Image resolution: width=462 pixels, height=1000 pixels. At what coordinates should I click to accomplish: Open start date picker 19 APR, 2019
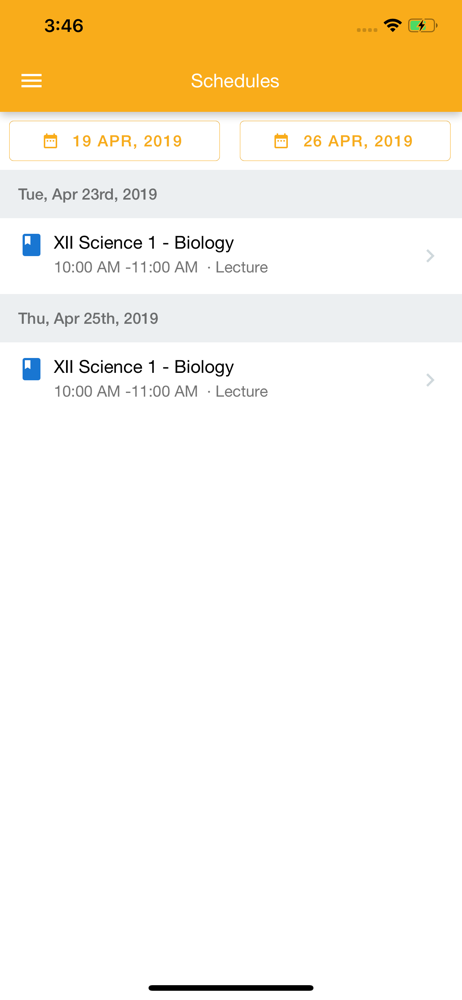click(x=114, y=141)
